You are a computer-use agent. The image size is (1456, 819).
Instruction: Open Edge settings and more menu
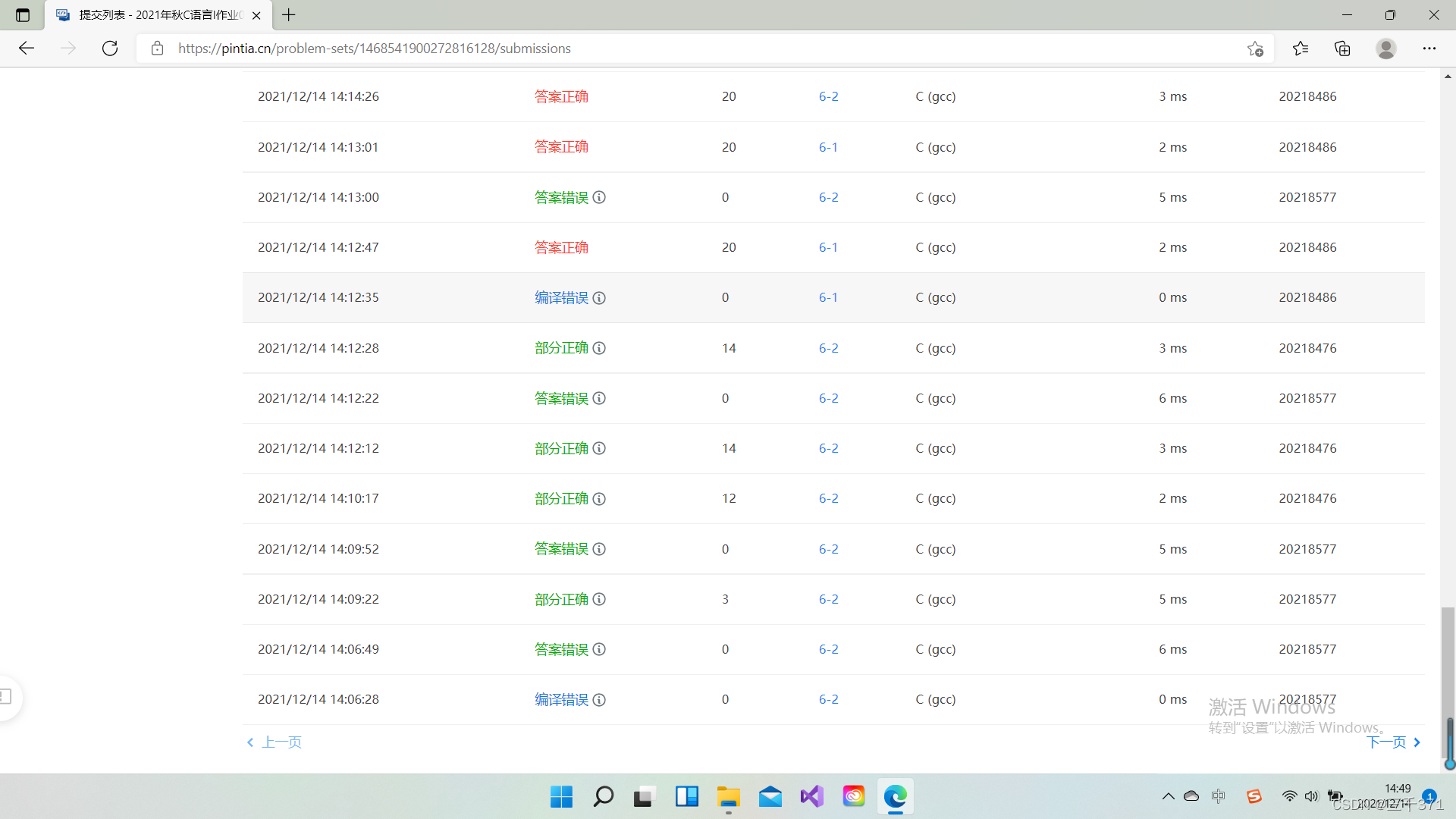(1429, 49)
